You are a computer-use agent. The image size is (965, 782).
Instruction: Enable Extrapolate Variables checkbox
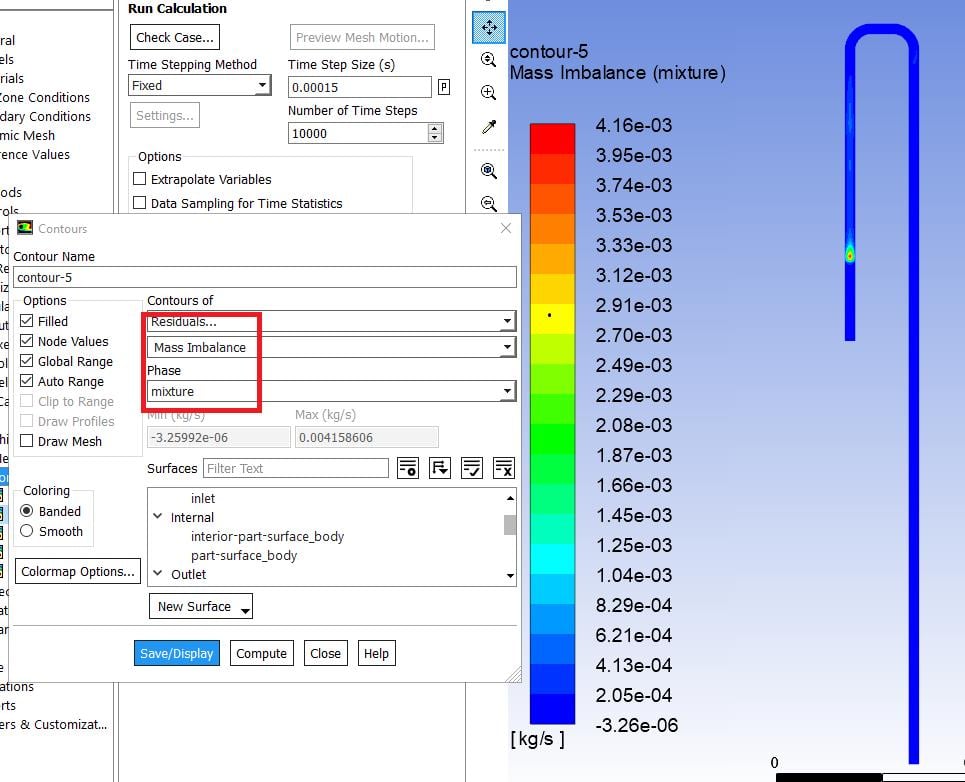point(140,179)
